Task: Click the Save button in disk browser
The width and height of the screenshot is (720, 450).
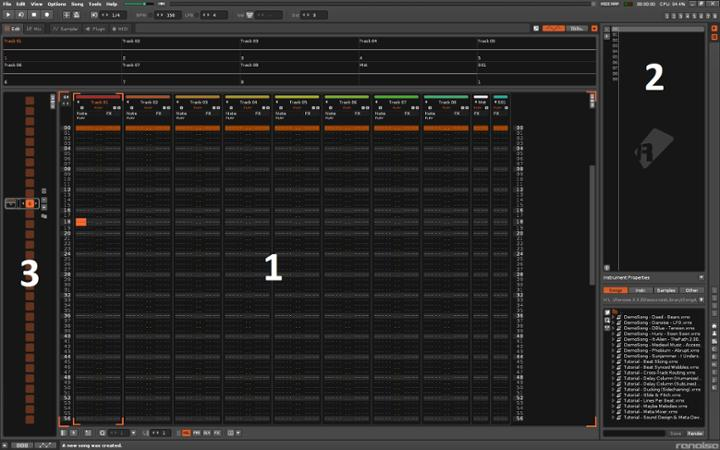Action: pos(675,433)
